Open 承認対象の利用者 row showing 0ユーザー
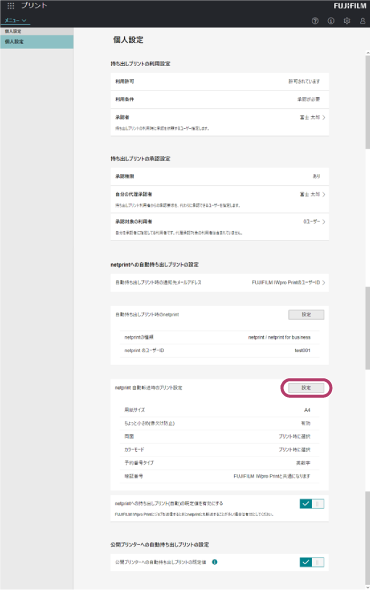Image resolution: width=370 pixels, height=590 pixels. [x=219, y=227]
